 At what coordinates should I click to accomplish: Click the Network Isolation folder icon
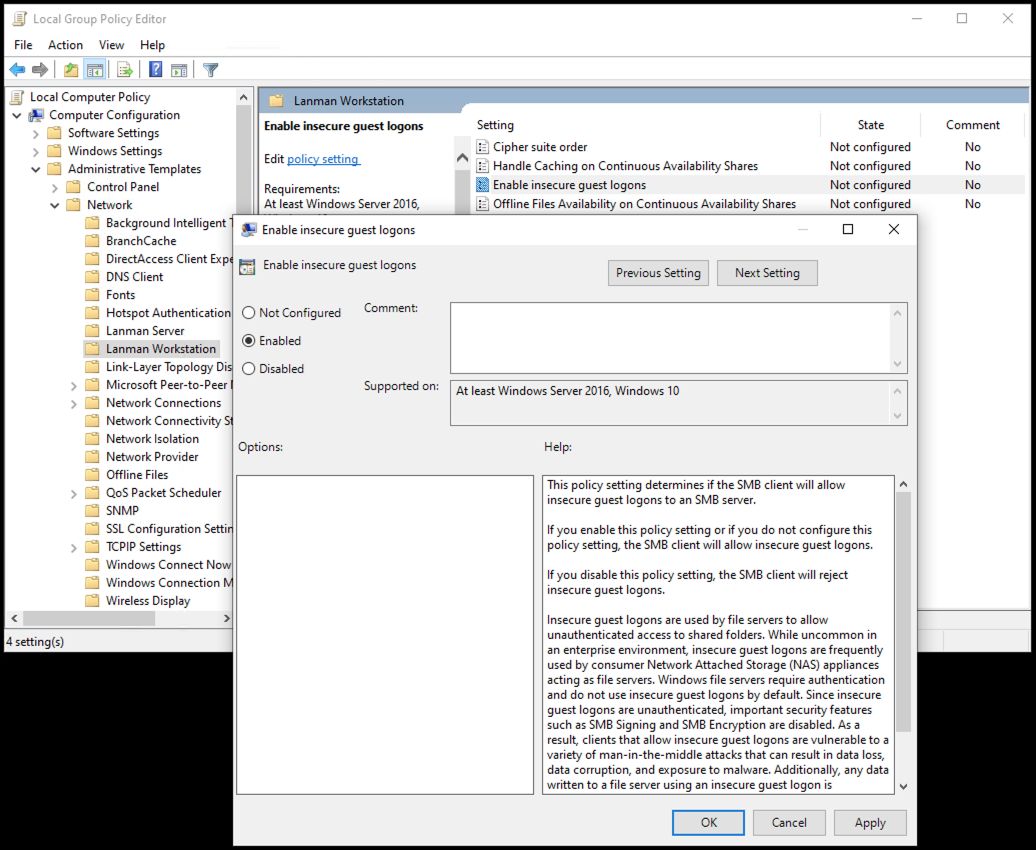click(x=92, y=438)
